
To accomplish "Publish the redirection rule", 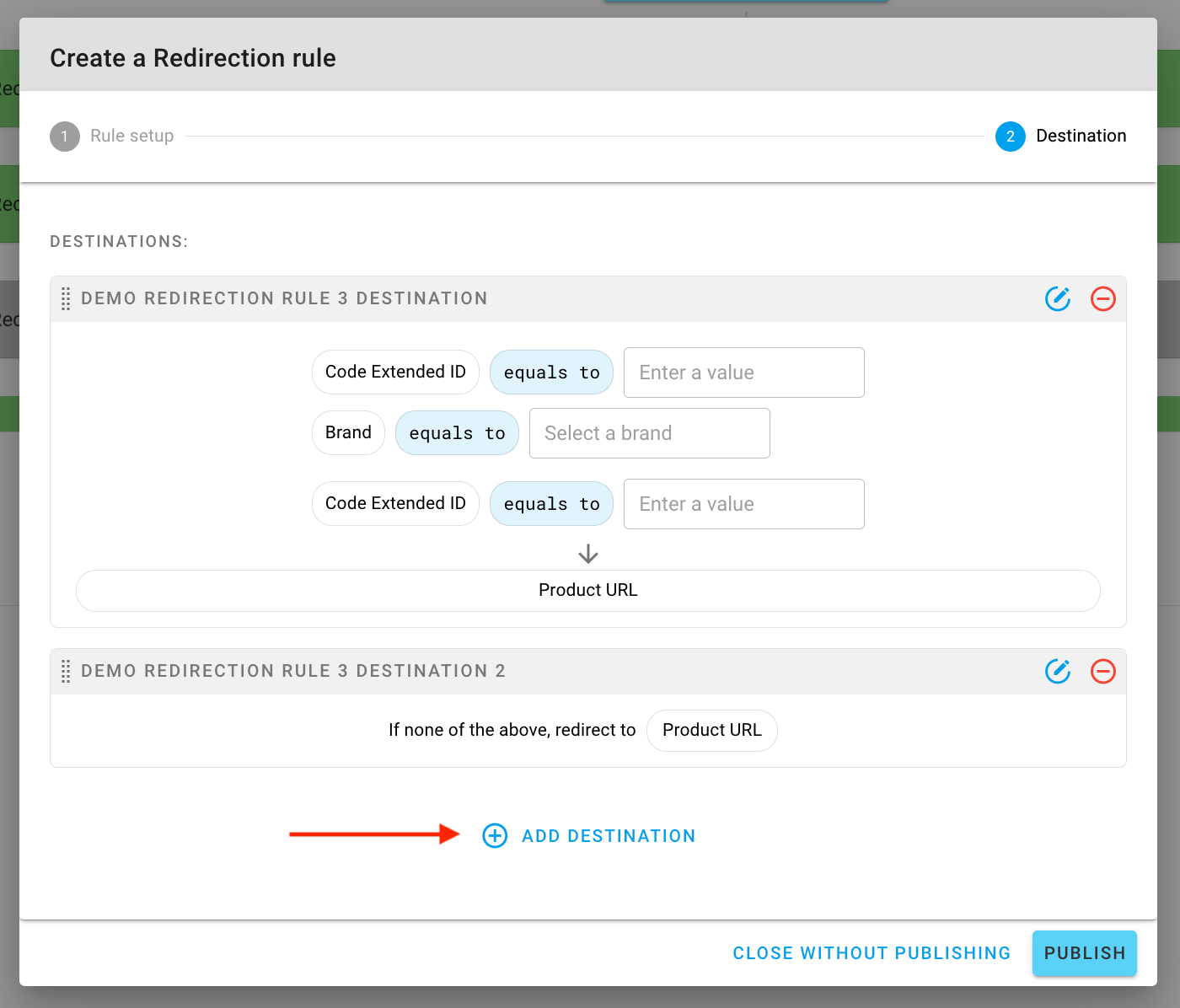I will tap(1084, 953).
